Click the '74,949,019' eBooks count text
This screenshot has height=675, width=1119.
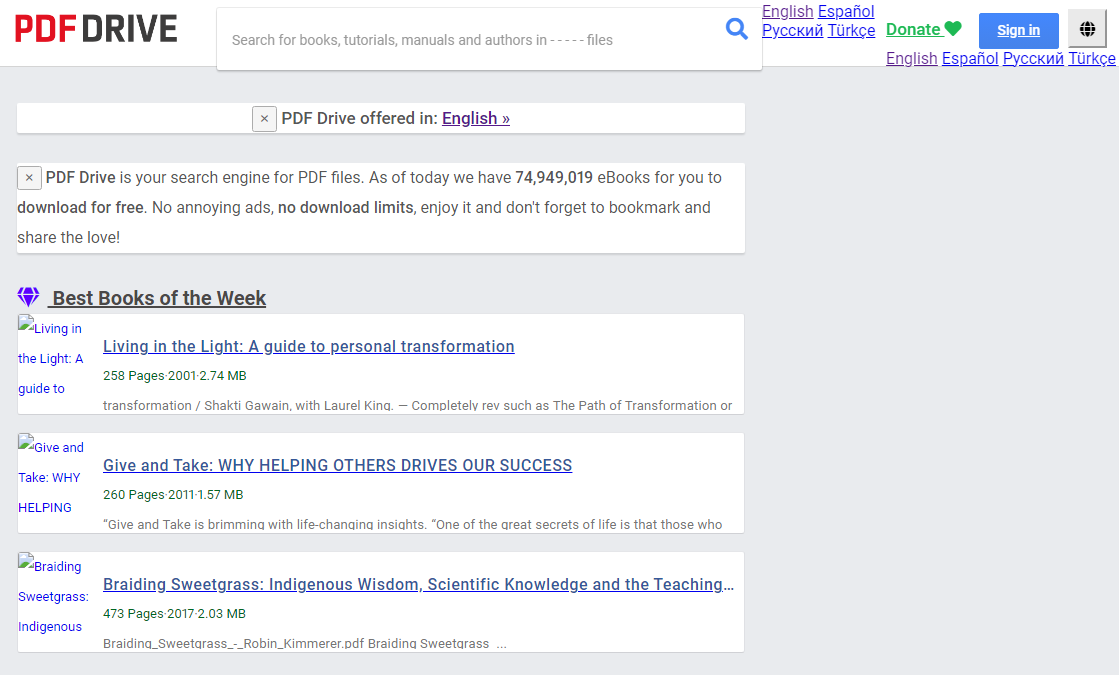(554, 178)
